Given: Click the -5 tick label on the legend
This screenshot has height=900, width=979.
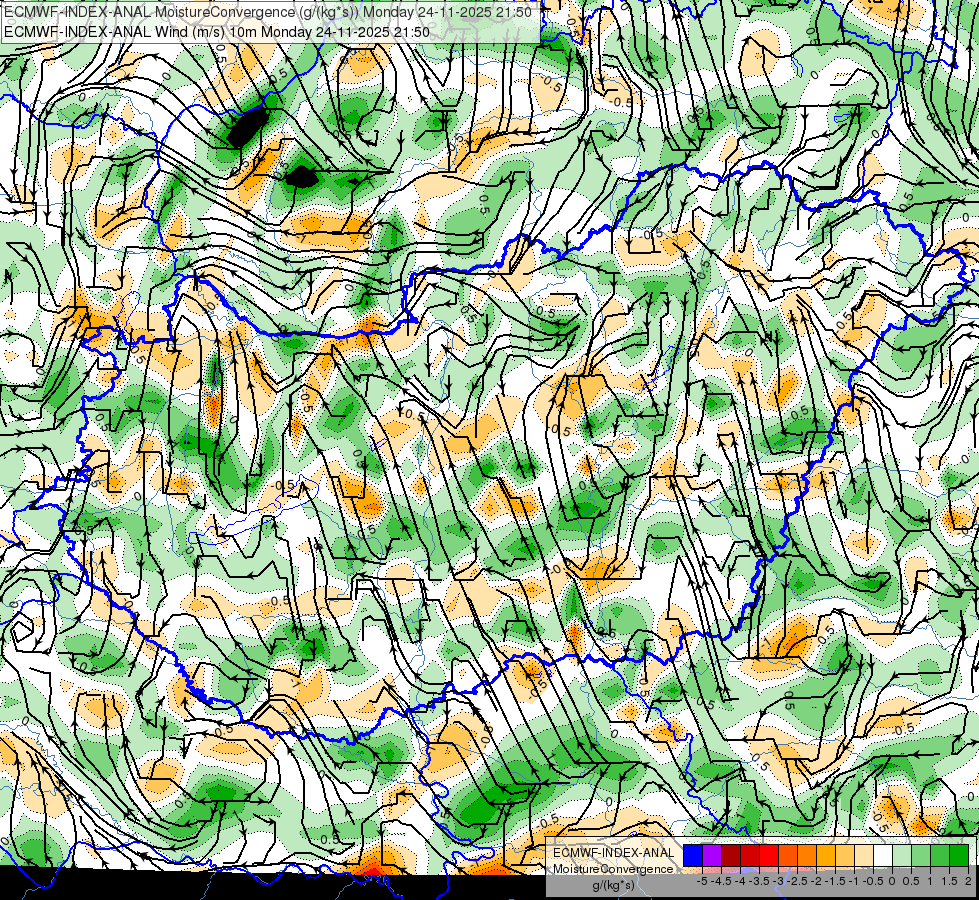Looking at the screenshot, I should 702,881.
